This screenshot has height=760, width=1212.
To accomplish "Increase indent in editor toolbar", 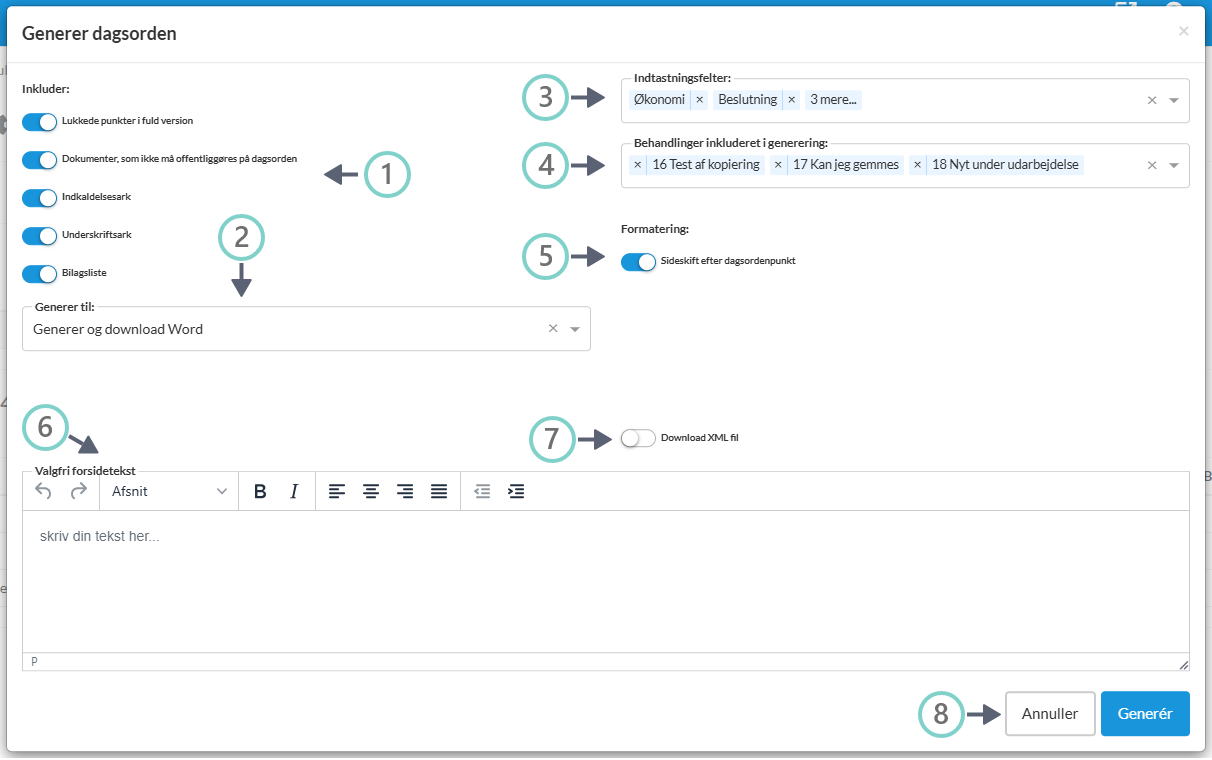I will pyautogui.click(x=516, y=491).
